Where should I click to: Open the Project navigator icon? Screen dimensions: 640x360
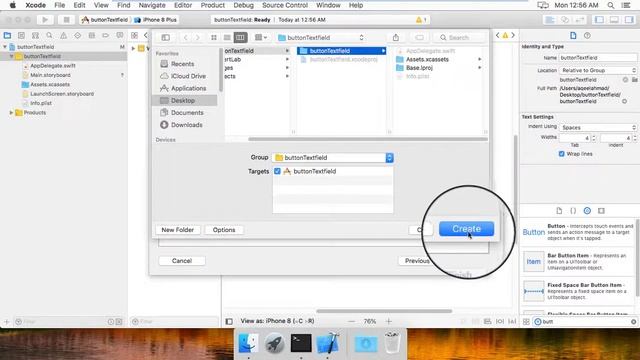pyautogui.click(x=7, y=36)
